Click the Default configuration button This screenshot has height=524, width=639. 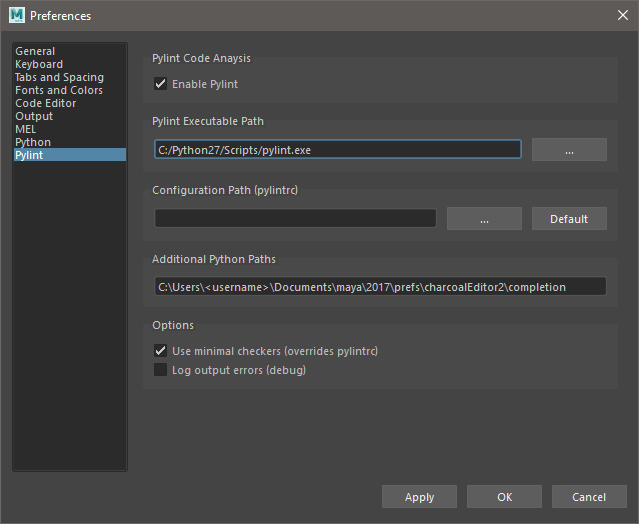pos(569,219)
